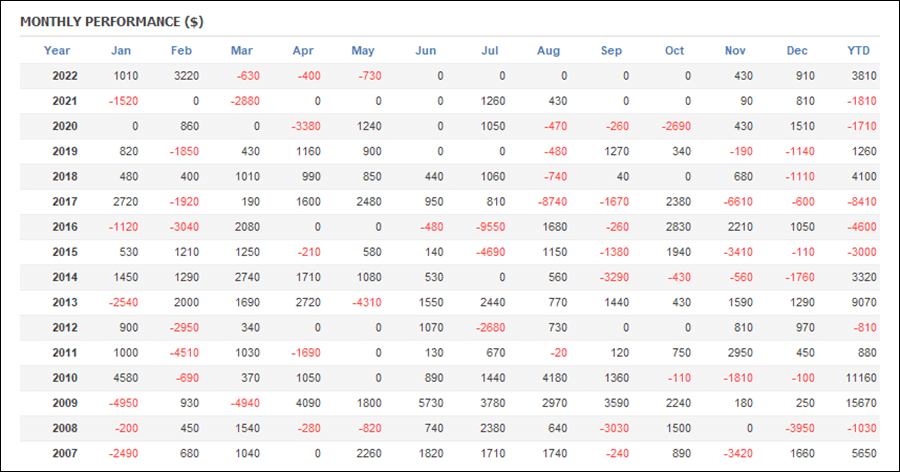This screenshot has height=472, width=900.
Task: Select the 2017 row label
Action: point(65,202)
